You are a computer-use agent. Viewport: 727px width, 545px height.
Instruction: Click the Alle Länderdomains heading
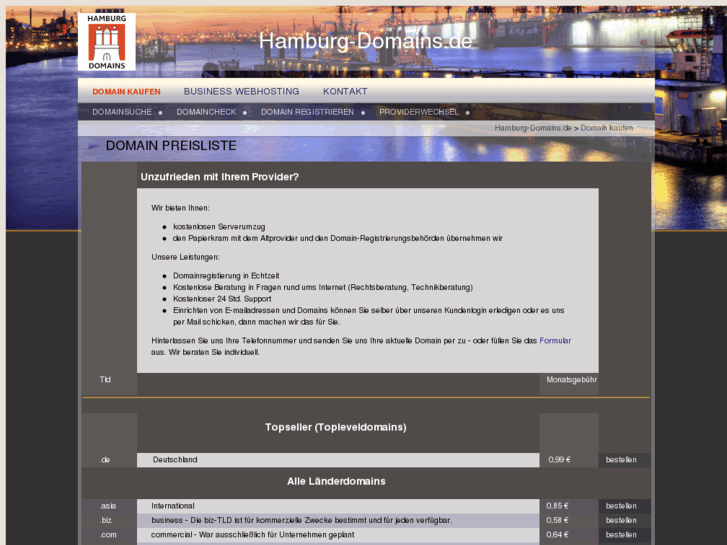[336, 481]
